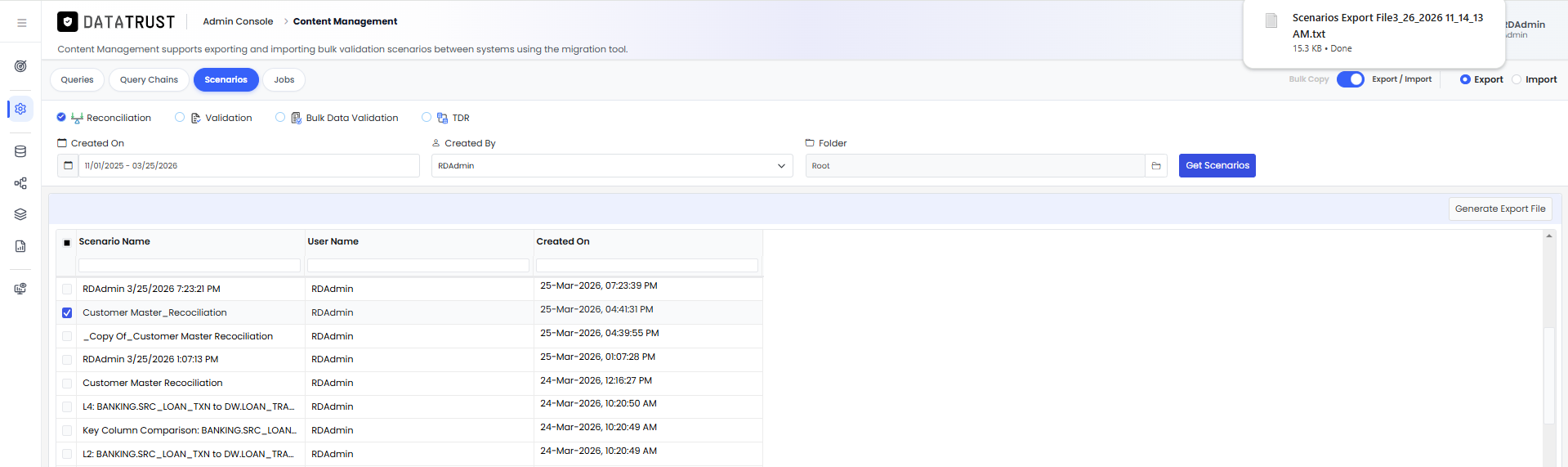Sort by User Name column header
Screen dimensions: 1568x467
[333, 241]
